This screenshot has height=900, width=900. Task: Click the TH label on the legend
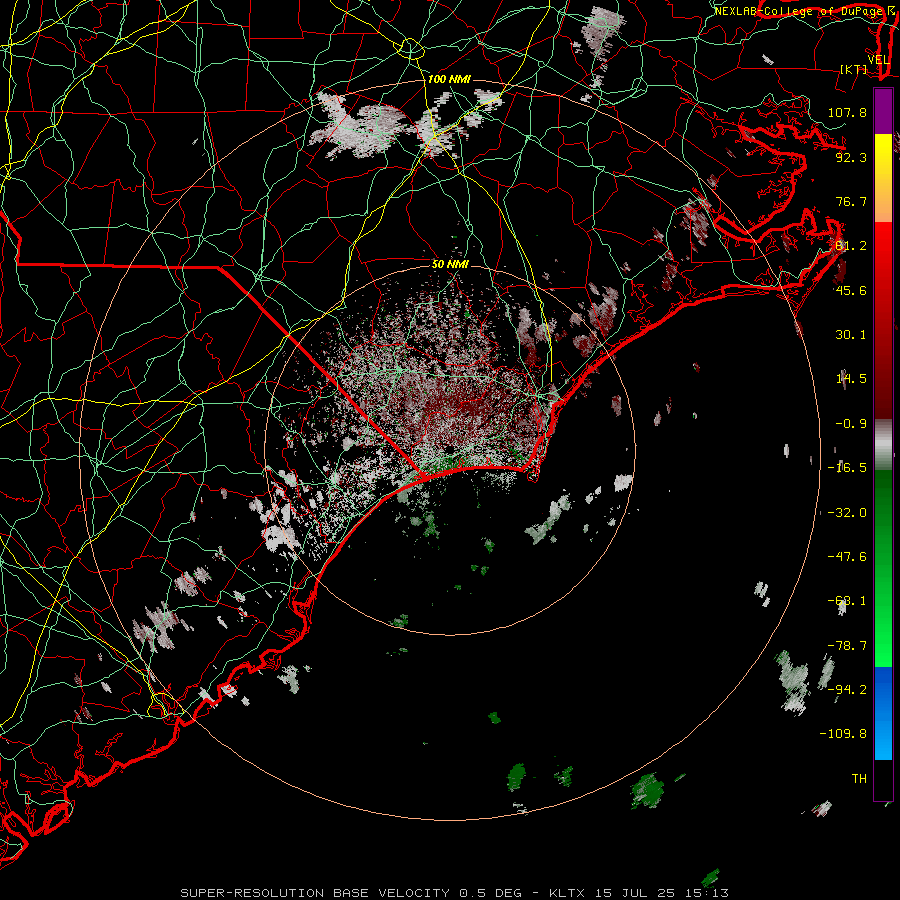click(859, 778)
